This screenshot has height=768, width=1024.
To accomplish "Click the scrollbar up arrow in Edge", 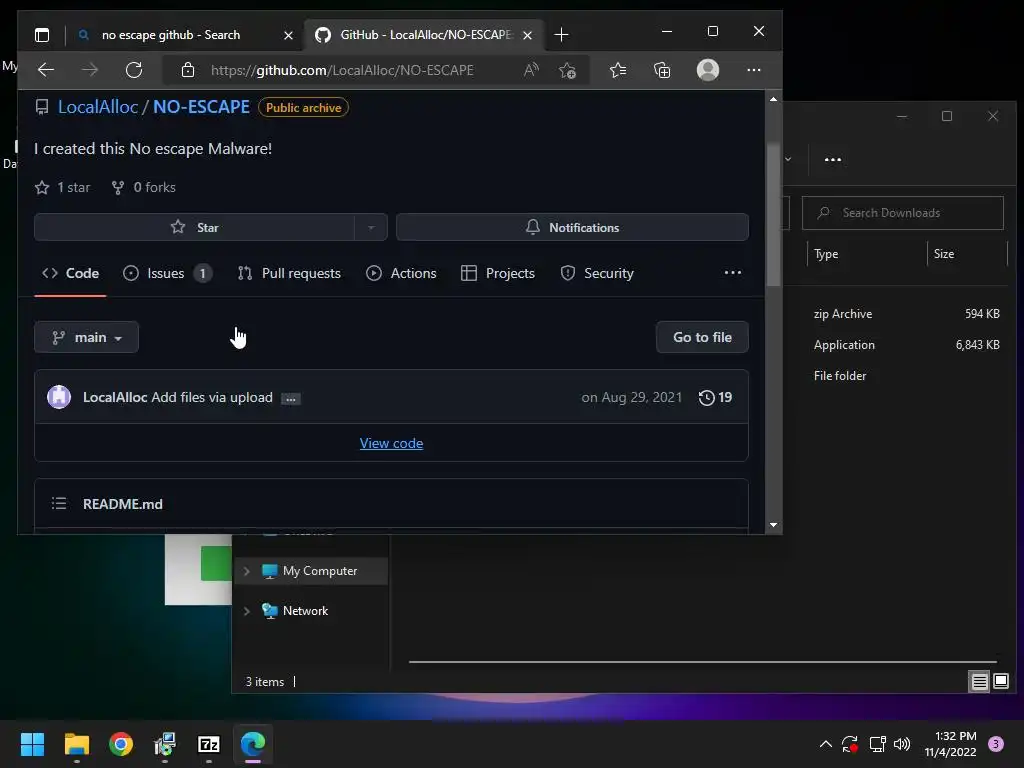I will click(x=773, y=99).
